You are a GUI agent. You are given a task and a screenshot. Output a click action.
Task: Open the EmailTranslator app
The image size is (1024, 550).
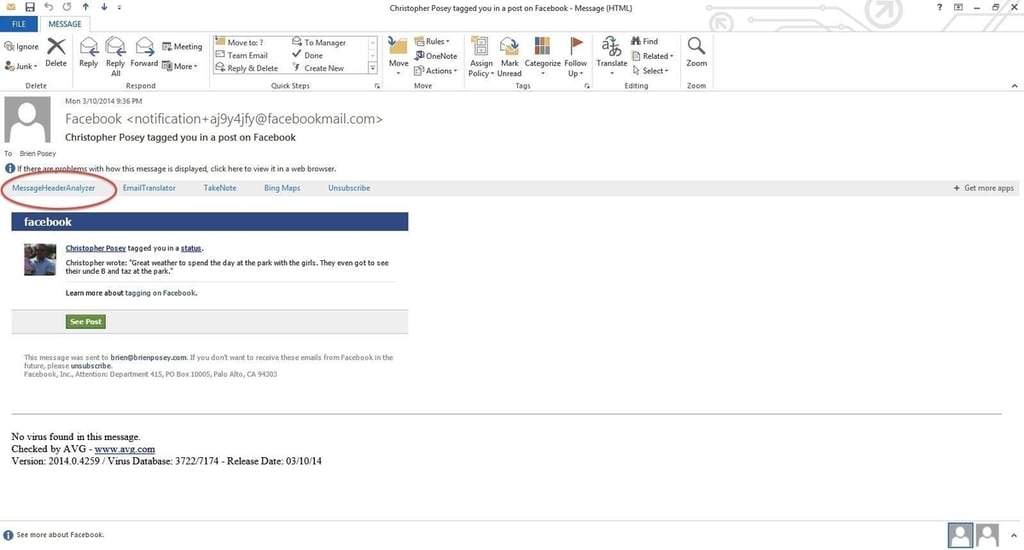tap(149, 188)
